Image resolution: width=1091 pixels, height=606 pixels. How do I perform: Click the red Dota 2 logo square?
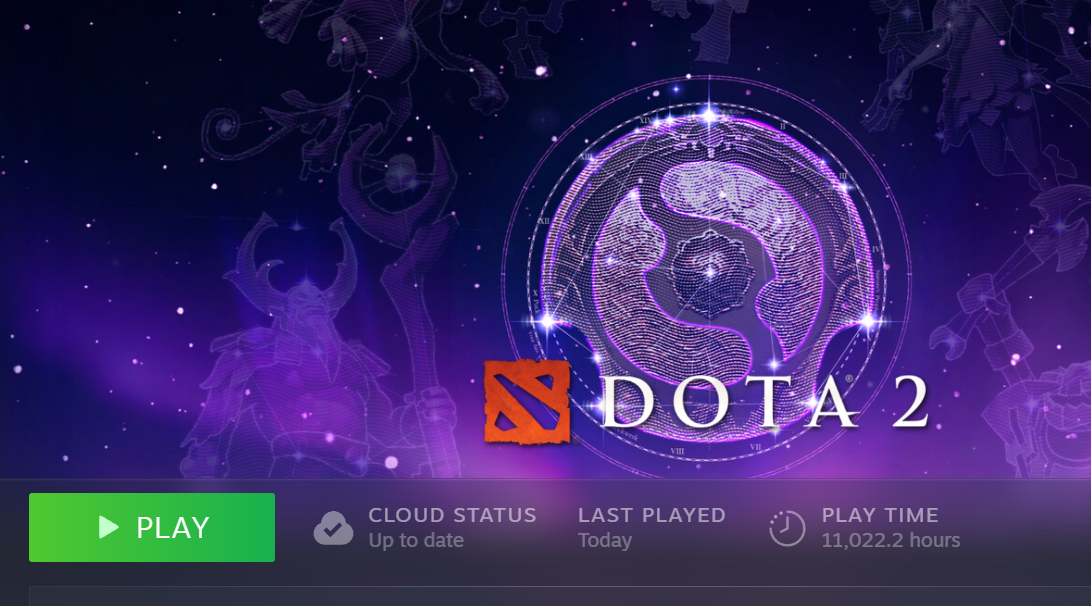coord(527,401)
